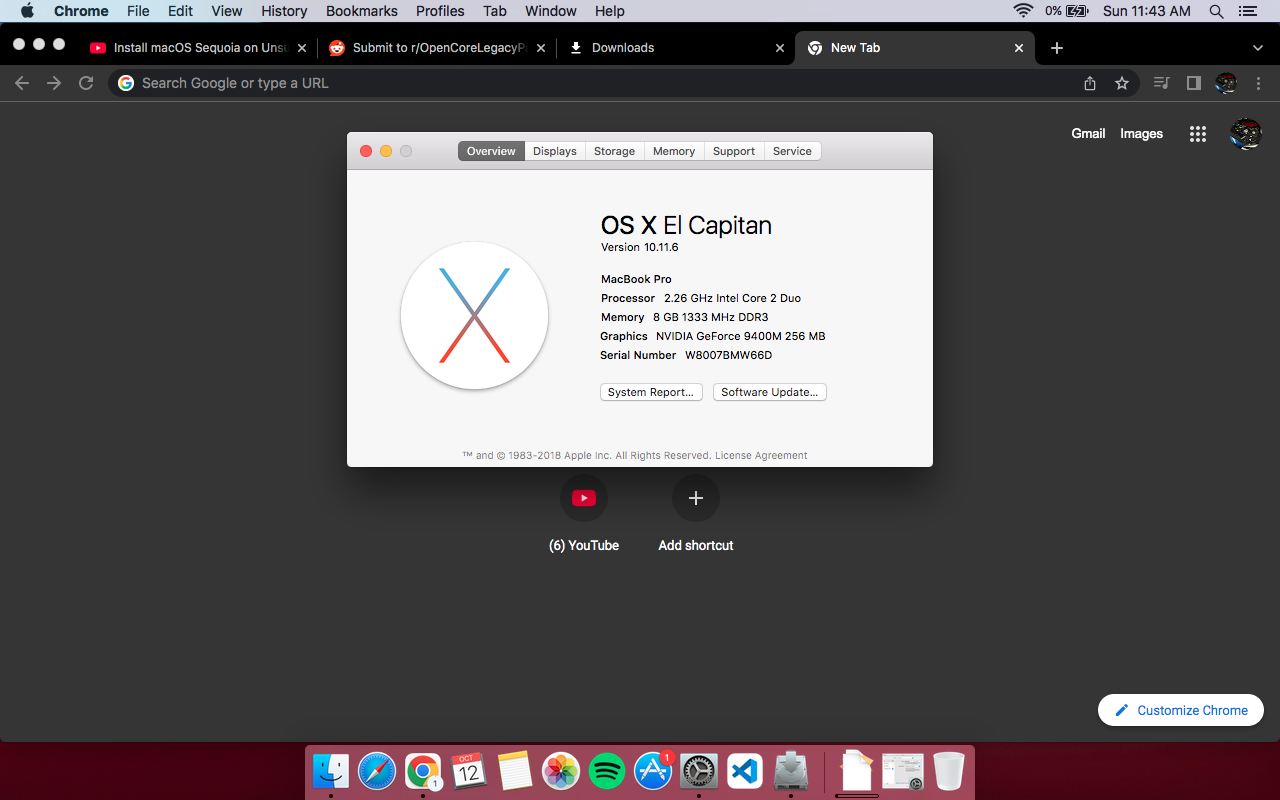Image resolution: width=1280 pixels, height=800 pixels.
Task: Click the Chrome profile avatar in toolbar
Action: click(x=1226, y=83)
